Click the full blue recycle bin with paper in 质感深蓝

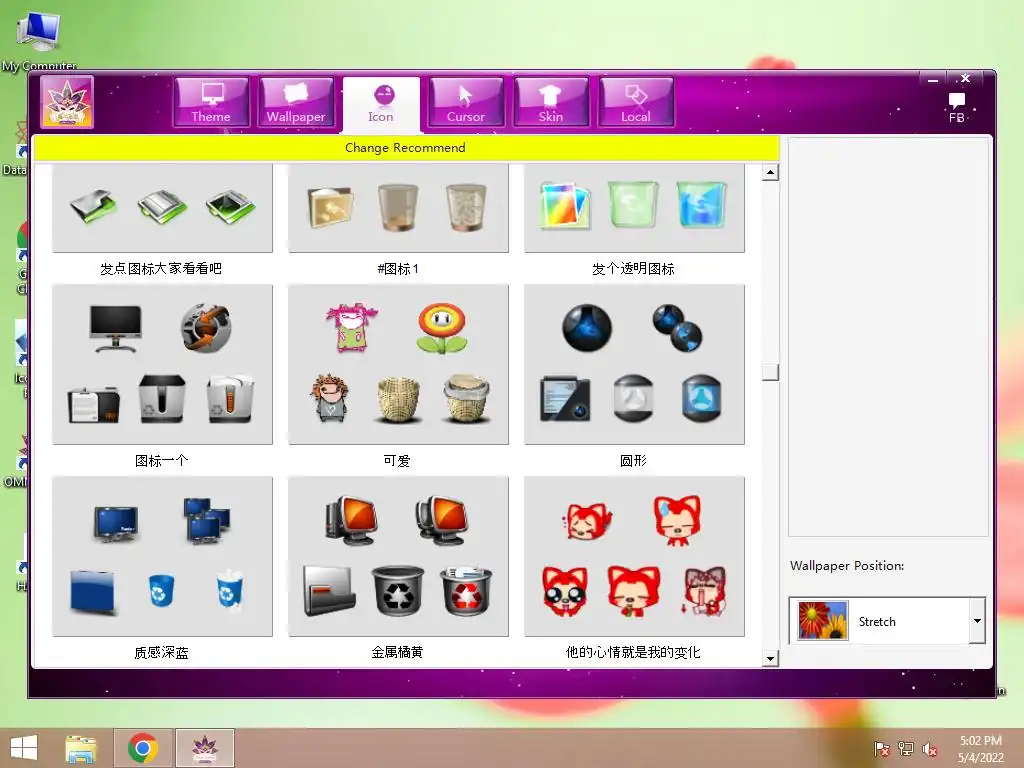(x=230, y=589)
